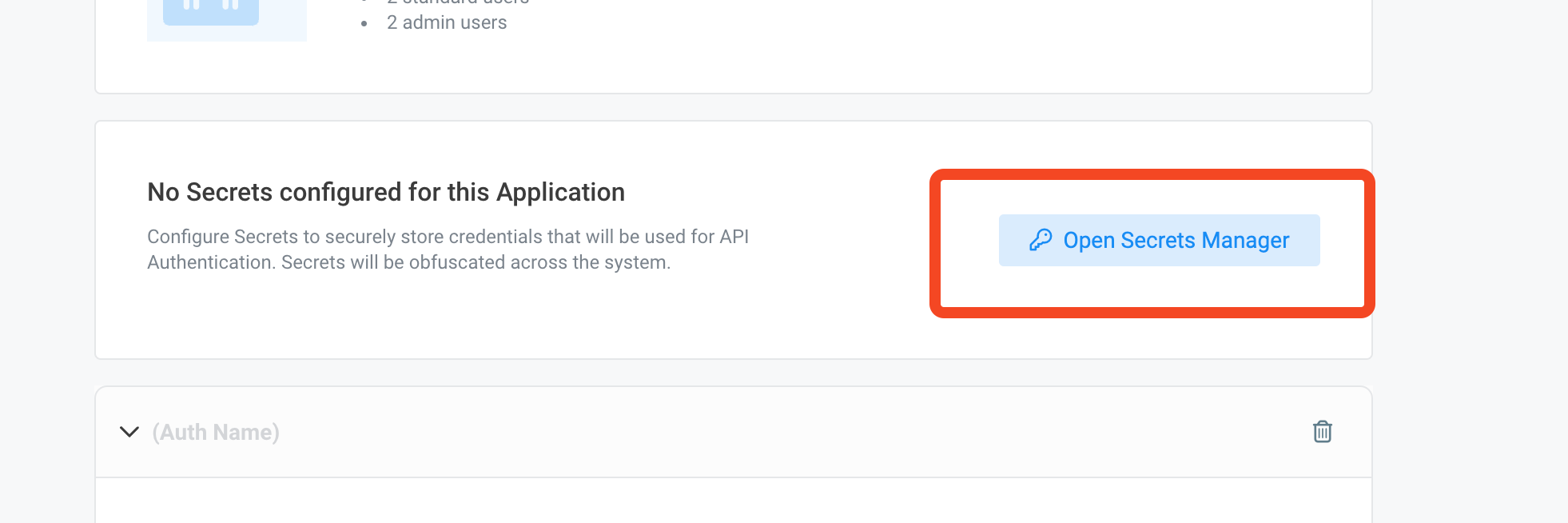This screenshot has height=523, width=1568.
Task: Click the "Configure Secrets to securely store" description line
Action: [x=448, y=237]
